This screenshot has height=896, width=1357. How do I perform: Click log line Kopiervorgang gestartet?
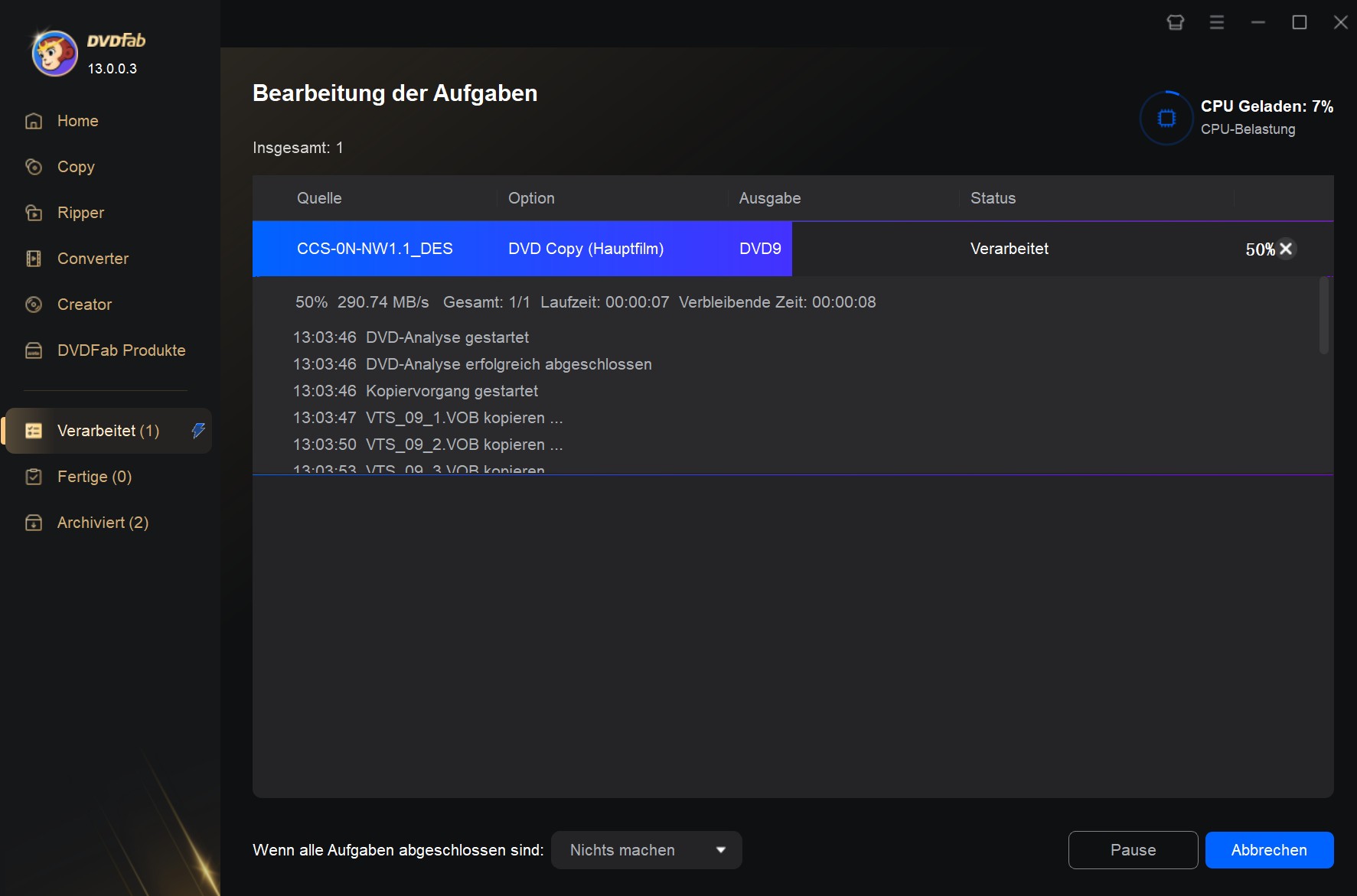tap(416, 391)
